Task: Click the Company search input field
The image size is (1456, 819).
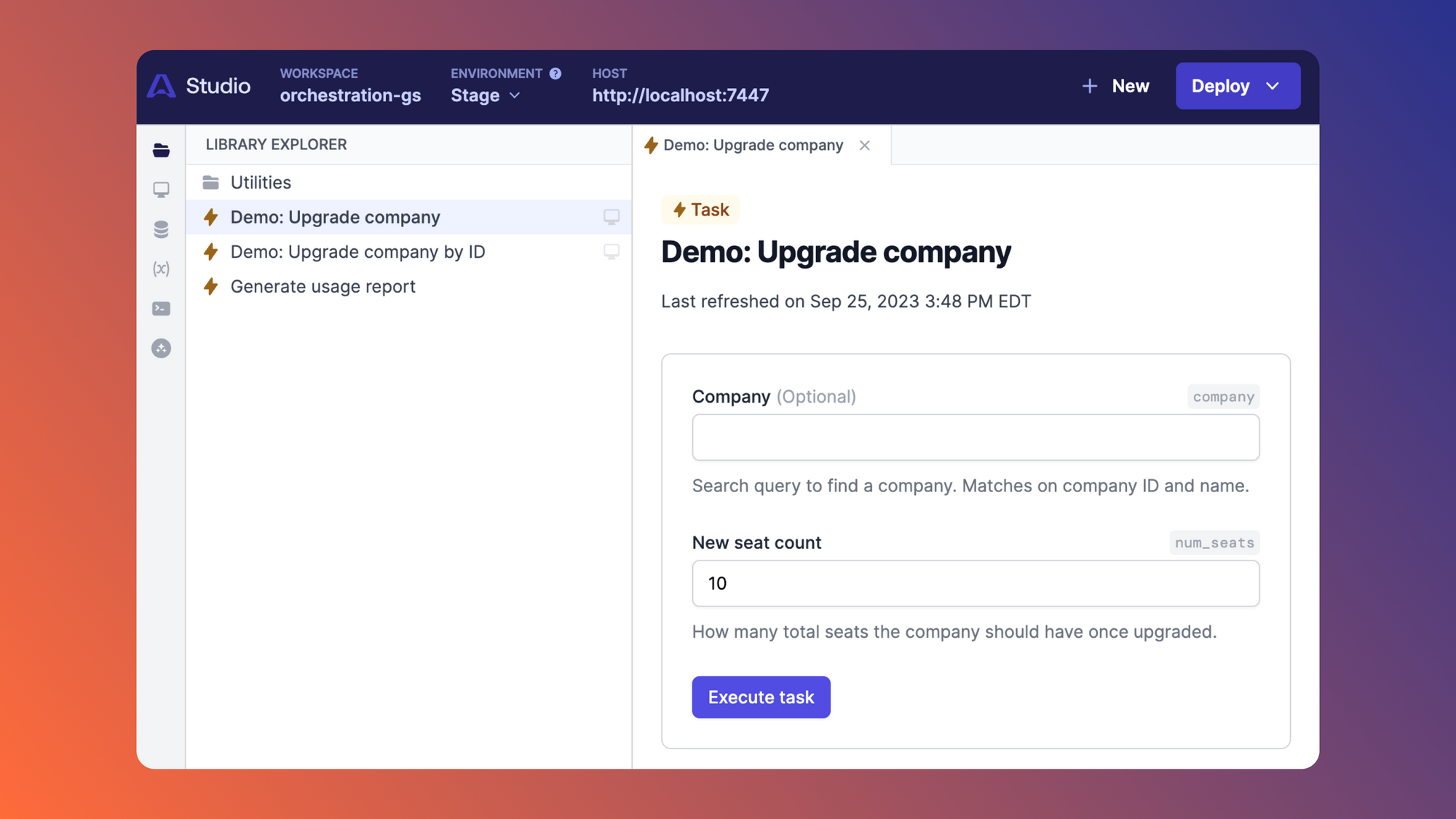Action: coord(975,436)
